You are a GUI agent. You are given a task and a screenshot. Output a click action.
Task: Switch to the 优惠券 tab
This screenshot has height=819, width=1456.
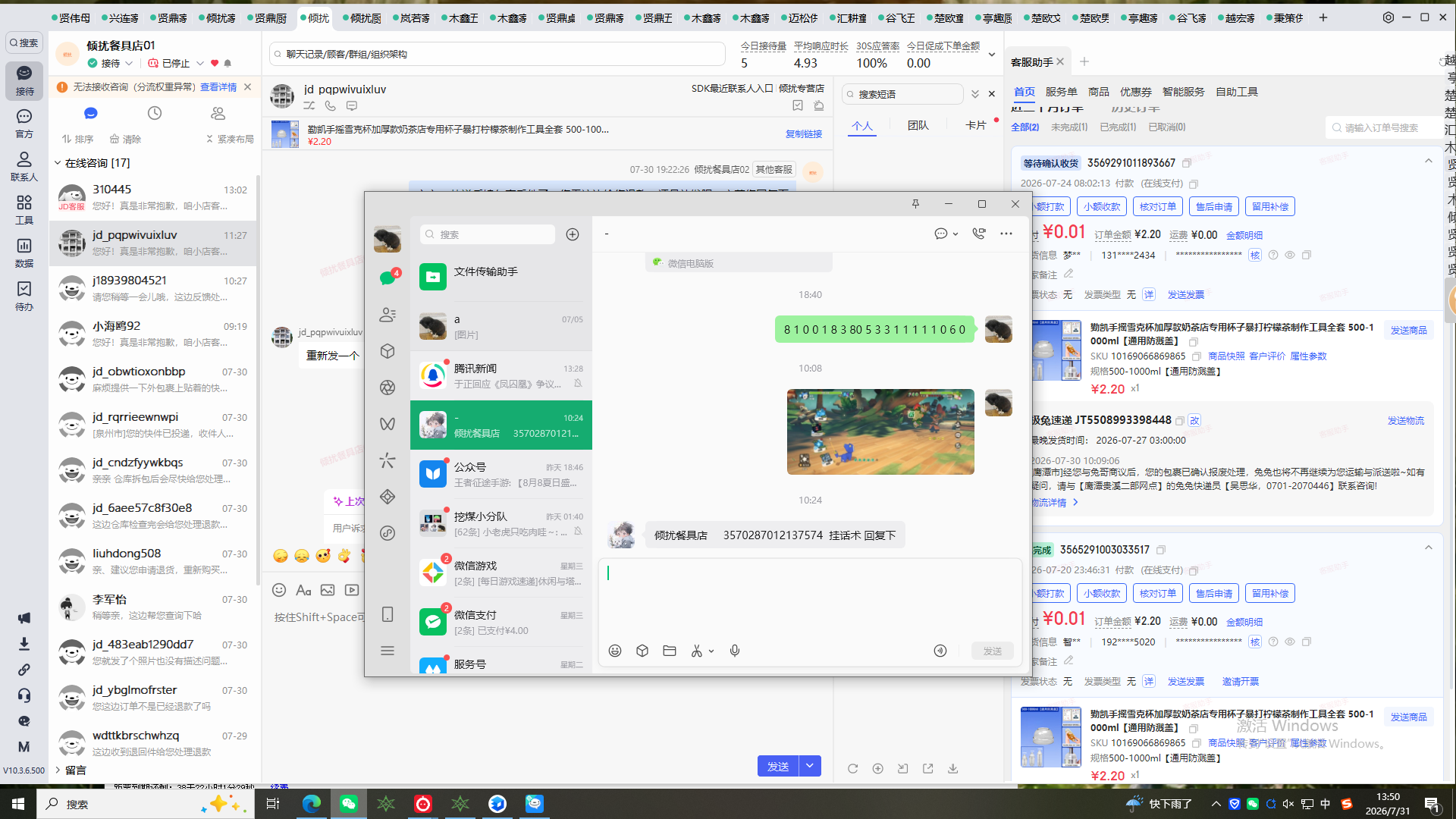click(x=1135, y=92)
